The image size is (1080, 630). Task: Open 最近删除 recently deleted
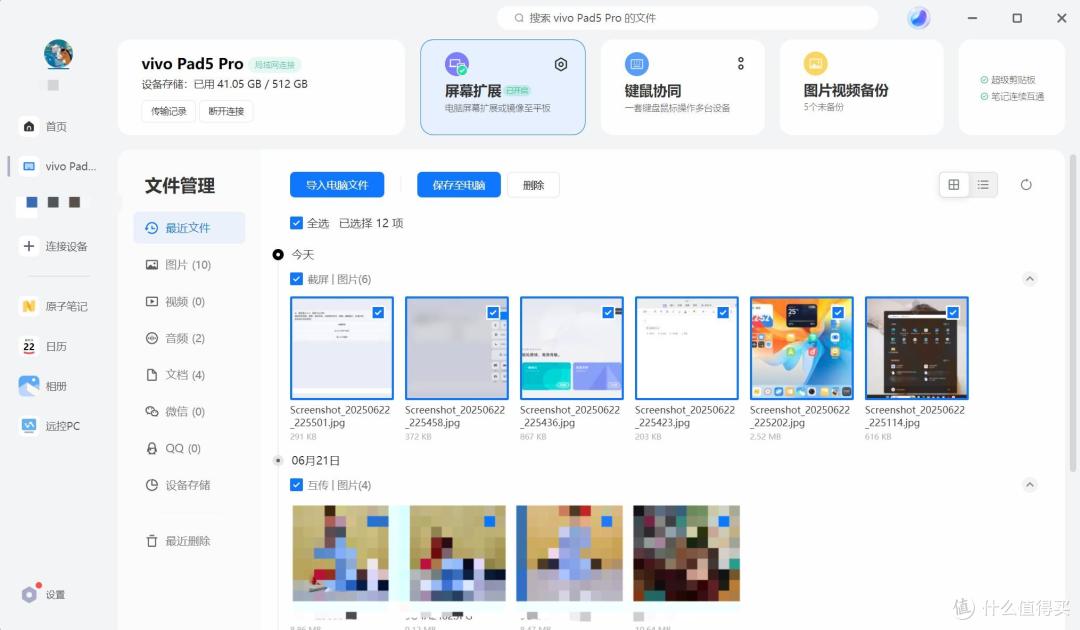click(x=178, y=541)
